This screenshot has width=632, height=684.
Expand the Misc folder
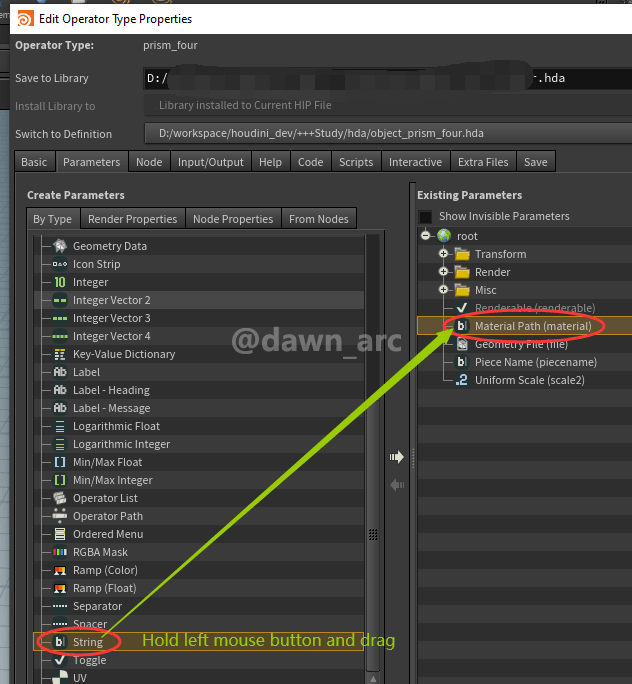click(443, 290)
